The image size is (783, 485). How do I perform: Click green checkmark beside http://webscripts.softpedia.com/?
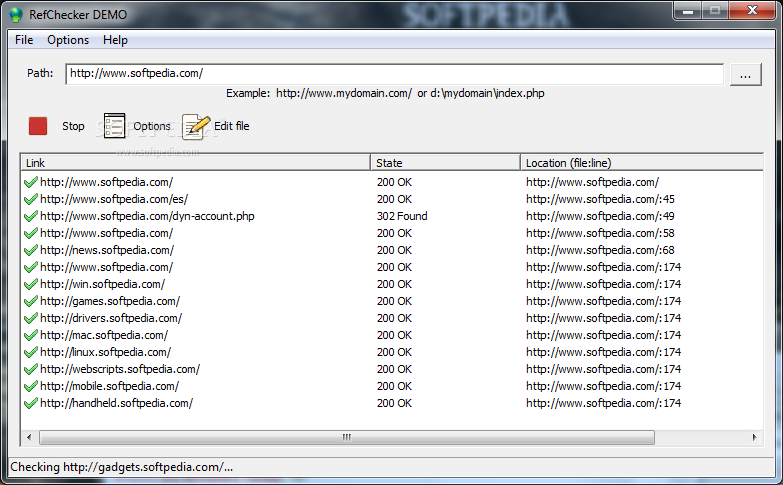31,369
